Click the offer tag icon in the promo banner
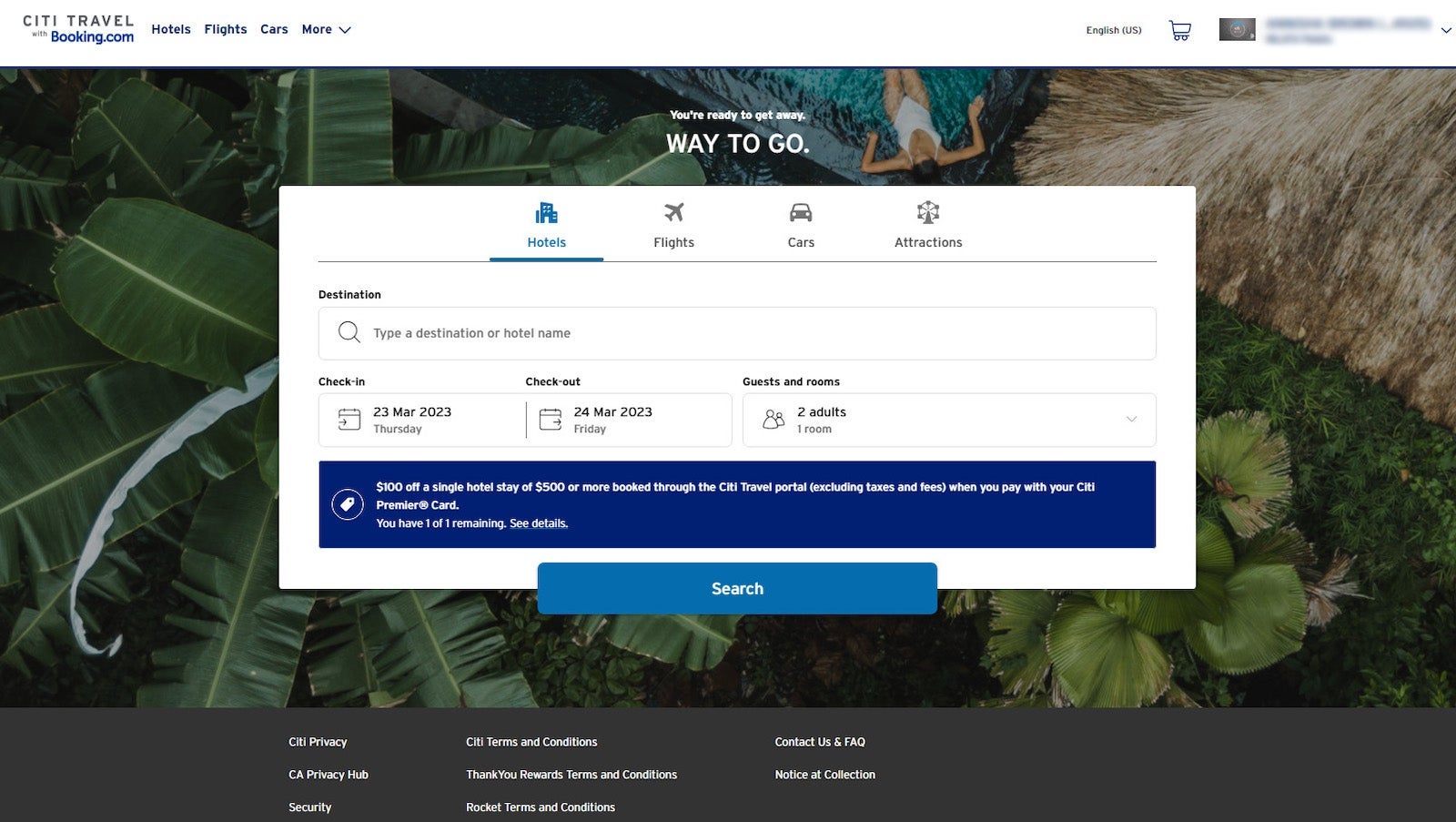The image size is (1456, 822). tap(348, 503)
